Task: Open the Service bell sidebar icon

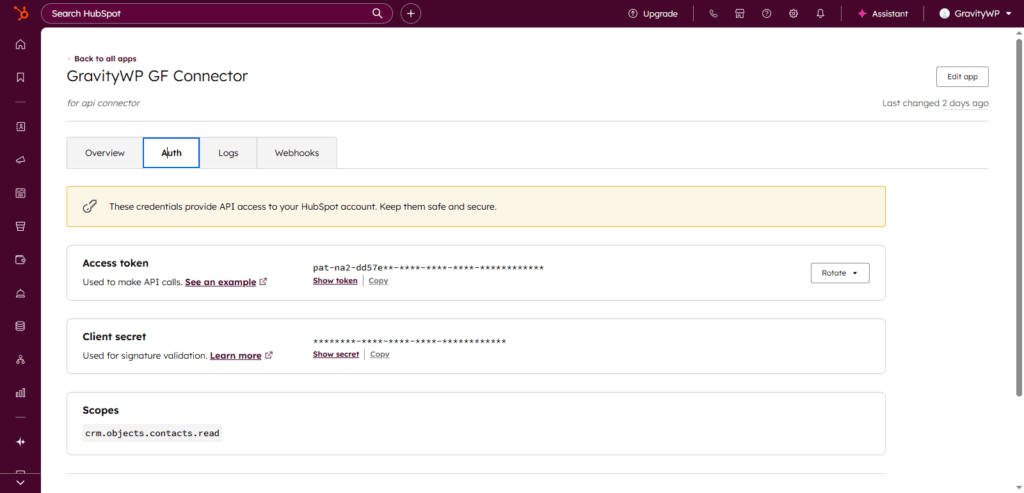Action: [20, 293]
